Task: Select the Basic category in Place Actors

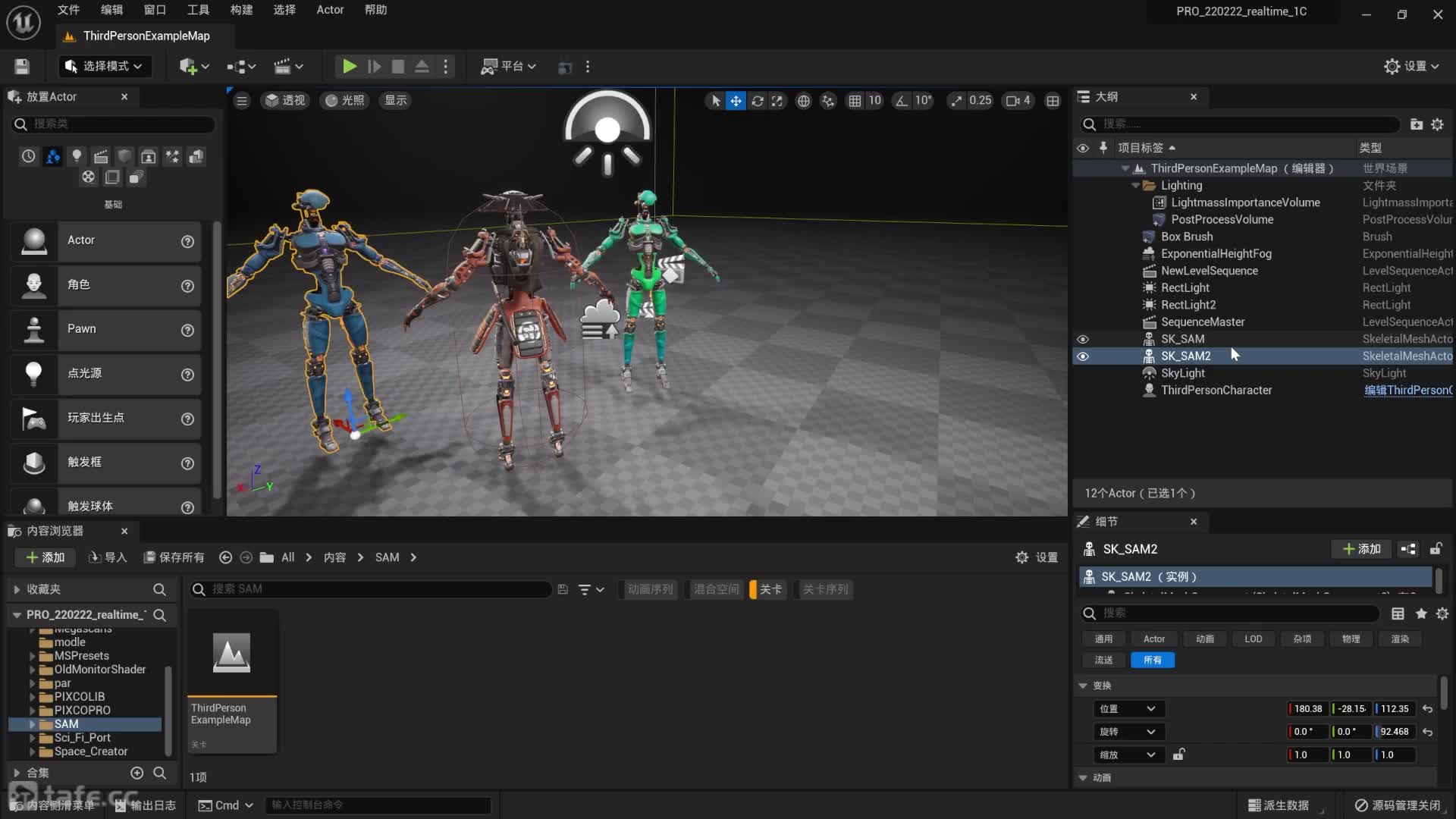Action: coord(52,156)
